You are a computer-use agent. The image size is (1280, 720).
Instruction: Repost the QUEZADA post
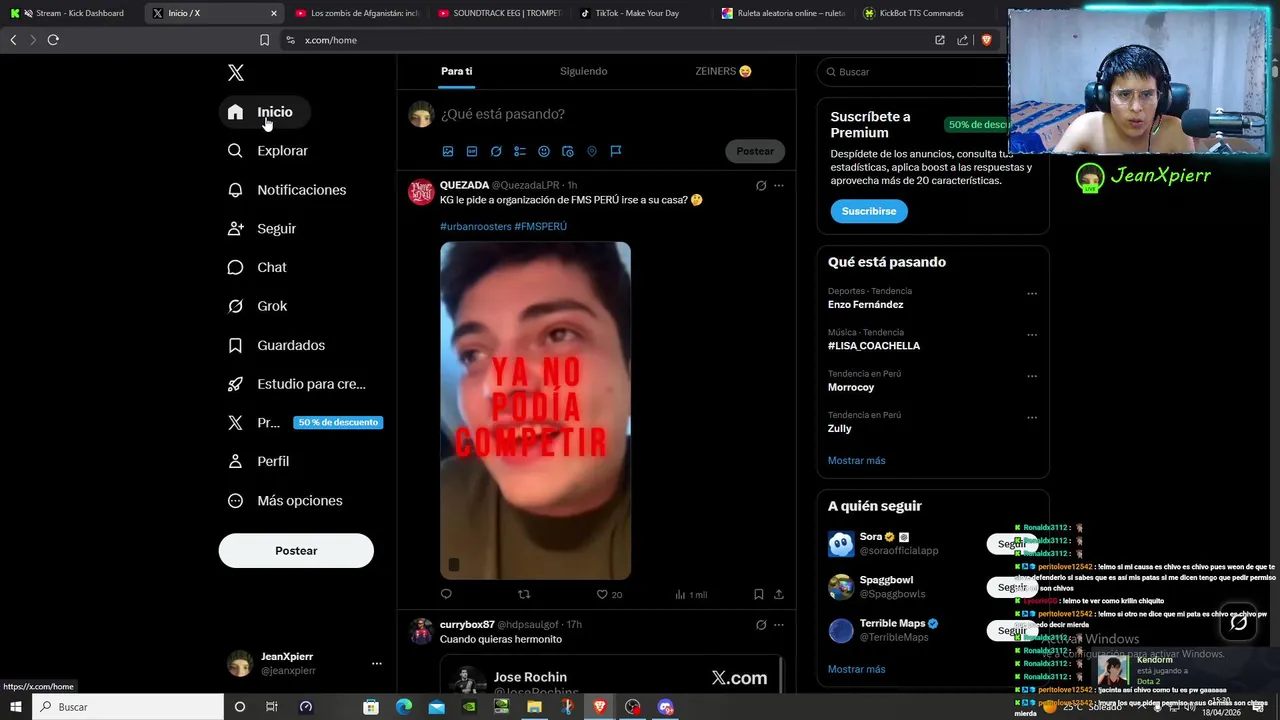pyautogui.click(x=524, y=594)
